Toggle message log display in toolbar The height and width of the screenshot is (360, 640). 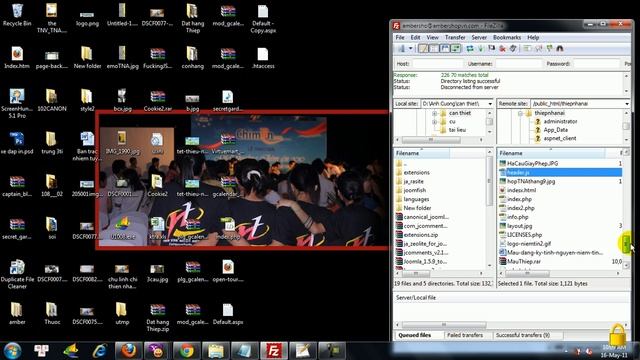pos(423,49)
